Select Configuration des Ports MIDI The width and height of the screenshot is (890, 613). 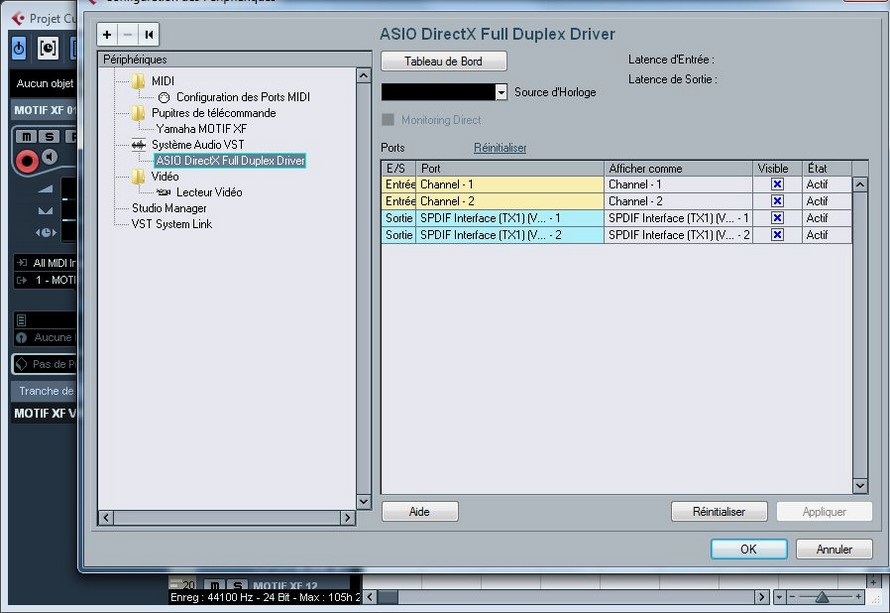pos(242,97)
